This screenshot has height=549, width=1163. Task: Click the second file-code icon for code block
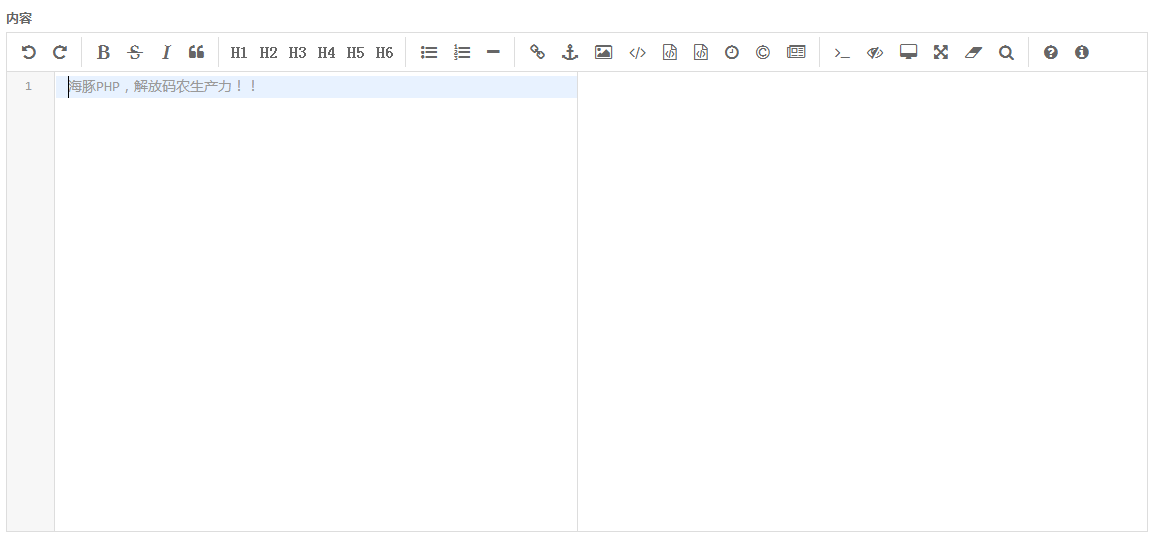701,52
